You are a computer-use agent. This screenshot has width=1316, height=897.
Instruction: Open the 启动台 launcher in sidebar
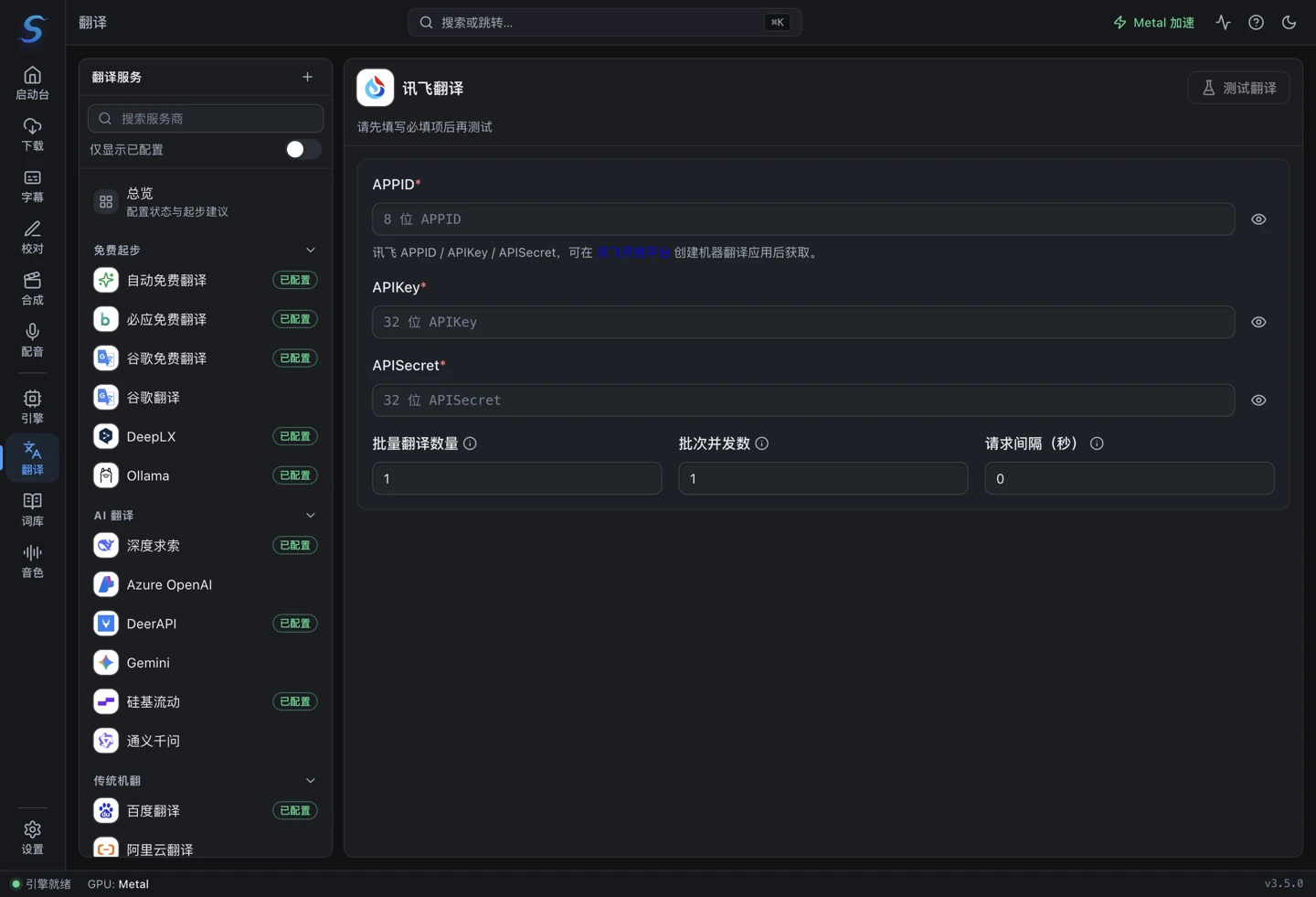click(33, 83)
